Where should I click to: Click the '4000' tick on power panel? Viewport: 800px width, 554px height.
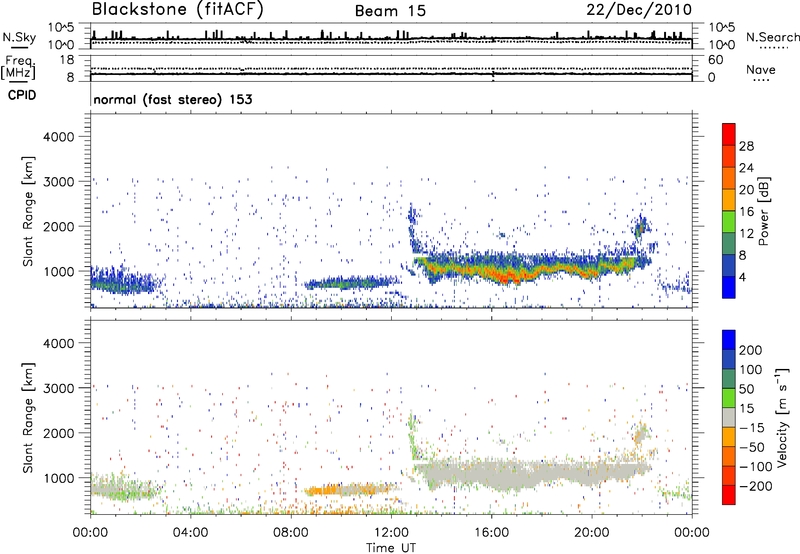click(x=58, y=137)
